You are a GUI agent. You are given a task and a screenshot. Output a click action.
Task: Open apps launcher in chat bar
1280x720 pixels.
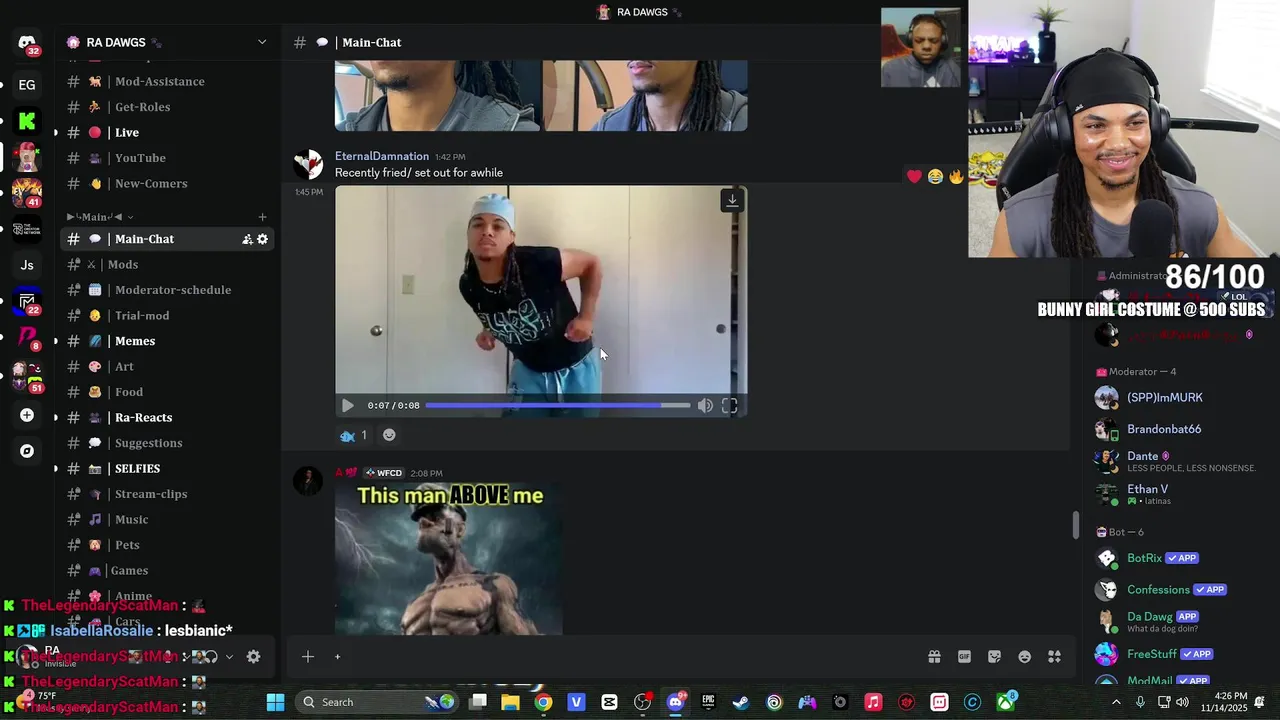[x=1054, y=657]
